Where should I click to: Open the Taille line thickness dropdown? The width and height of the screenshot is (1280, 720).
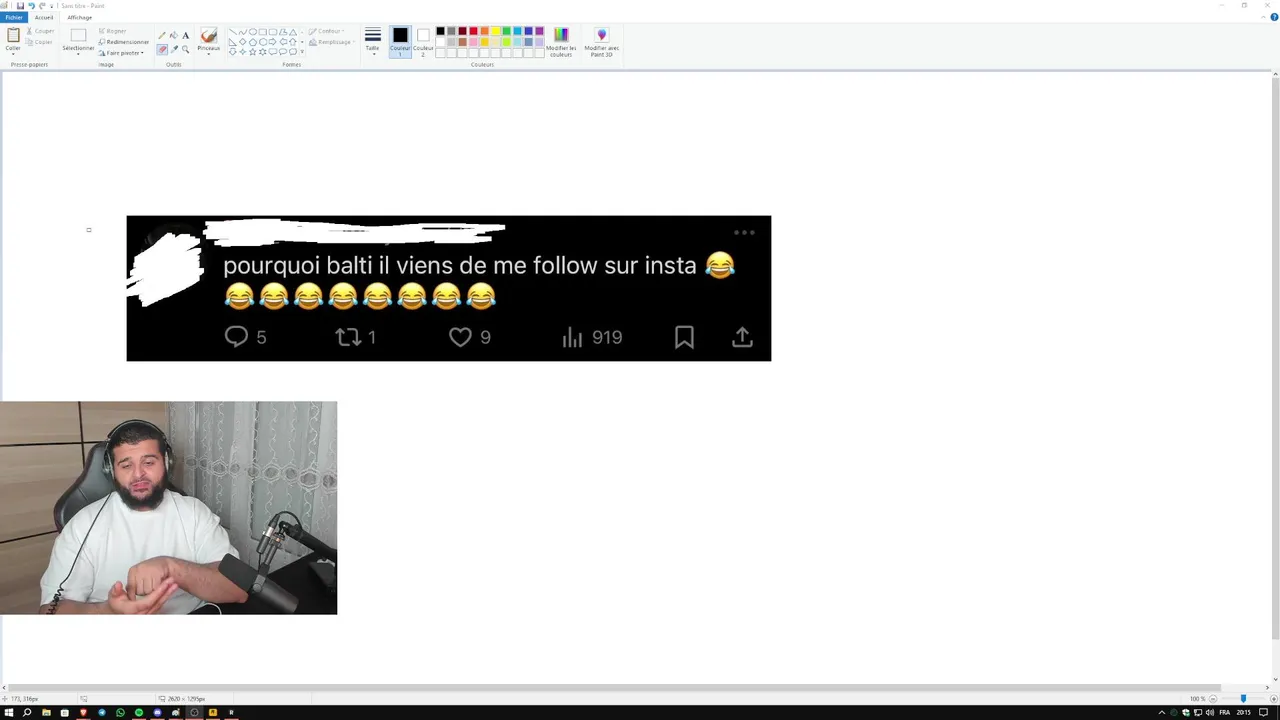(372, 41)
